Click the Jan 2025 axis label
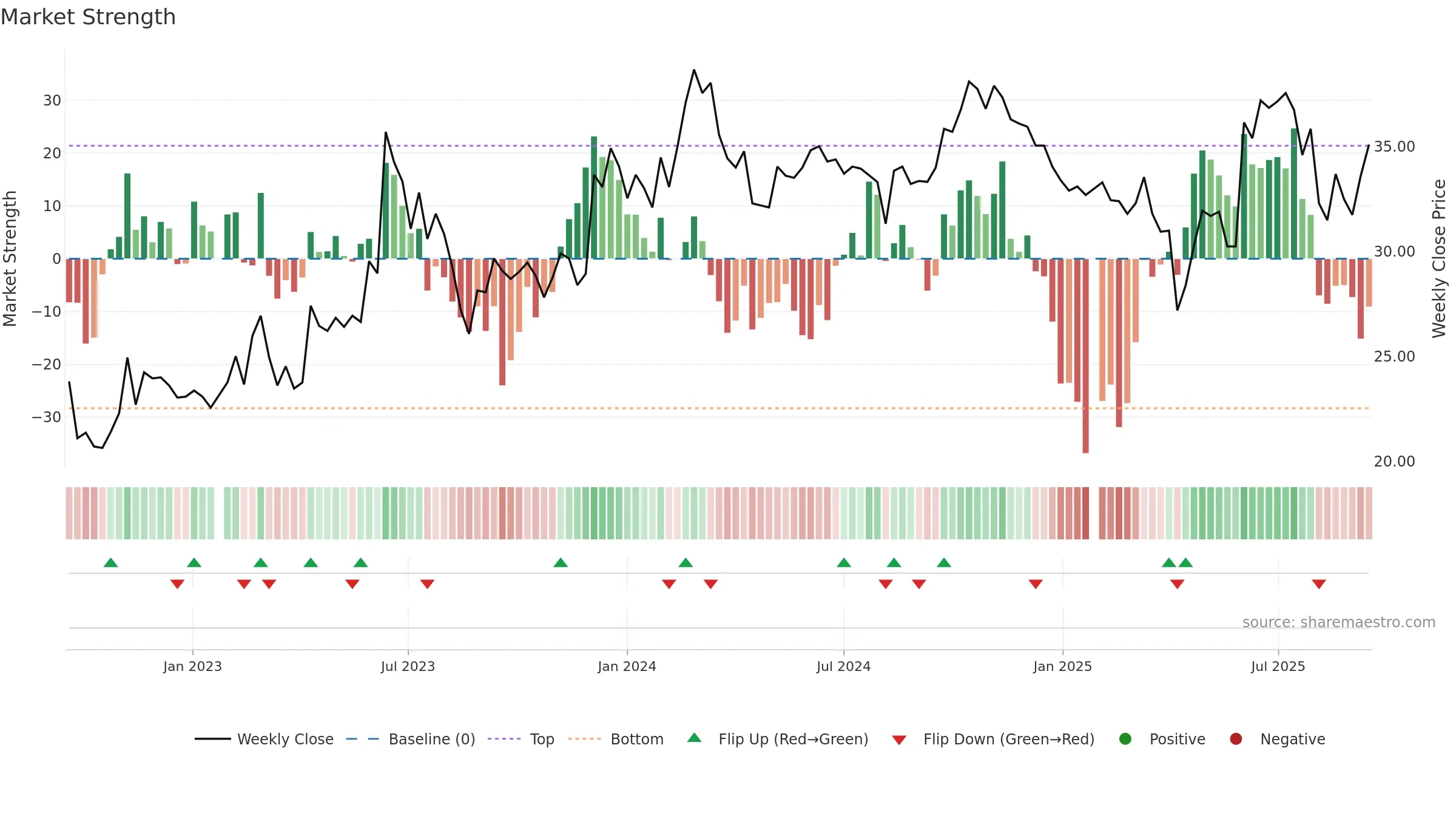Screen dimensions: 1456x819 tap(1062, 666)
